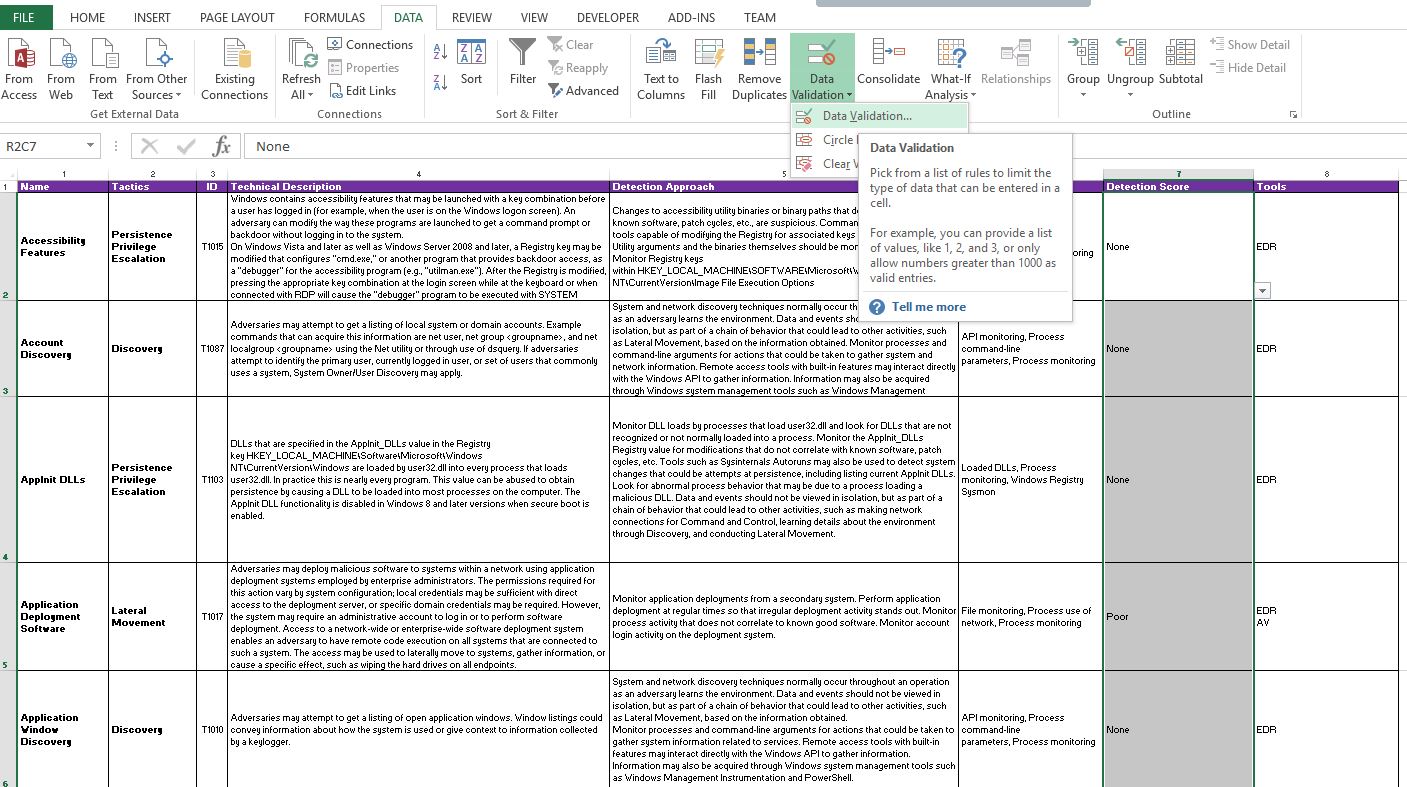This screenshot has width=1407, height=787.
Task: Select the Tools column header cell
Action: point(1327,187)
